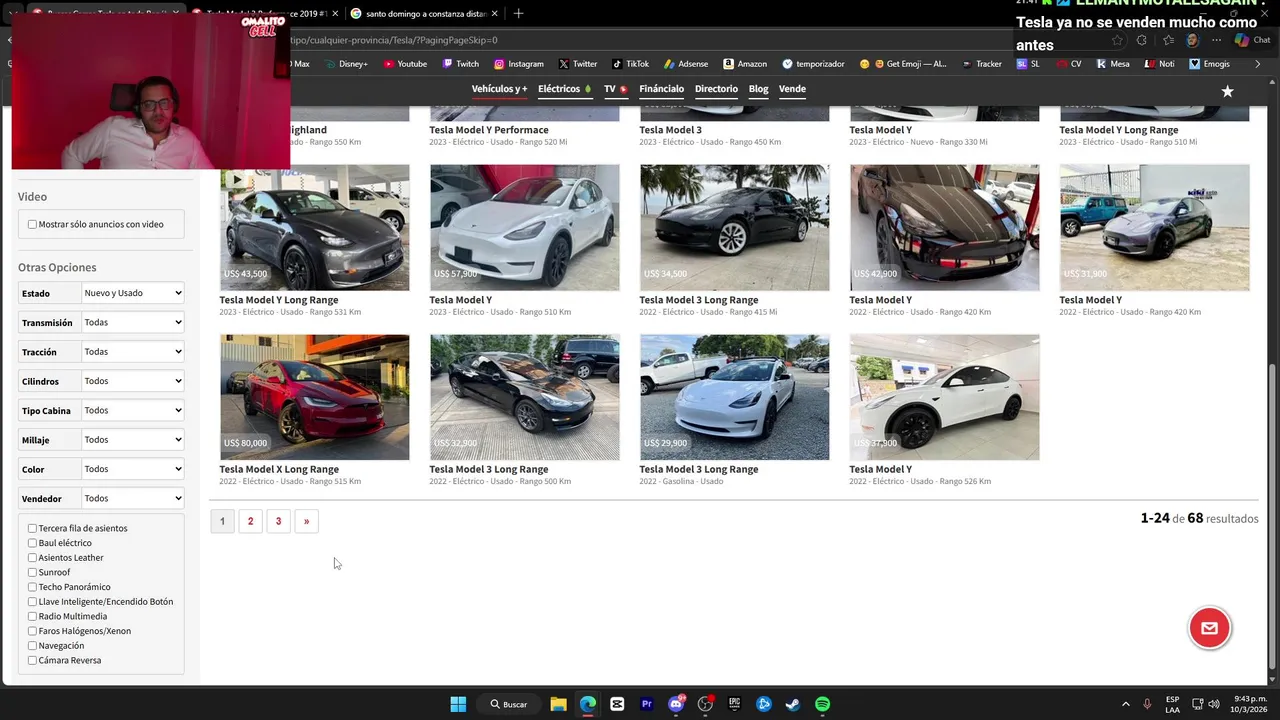Open the Twitch bookmark
This screenshot has width=1280, height=720.
click(x=460, y=64)
